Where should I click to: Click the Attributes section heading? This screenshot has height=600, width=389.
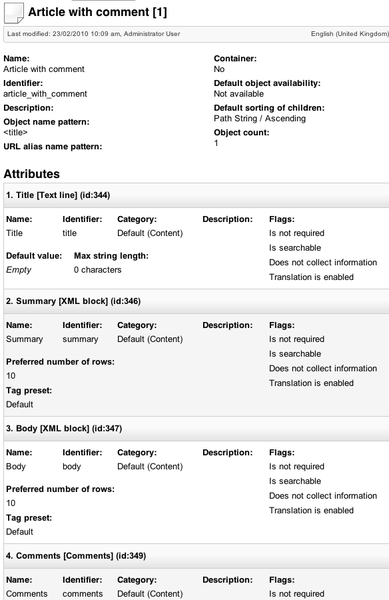tap(32, 174)
